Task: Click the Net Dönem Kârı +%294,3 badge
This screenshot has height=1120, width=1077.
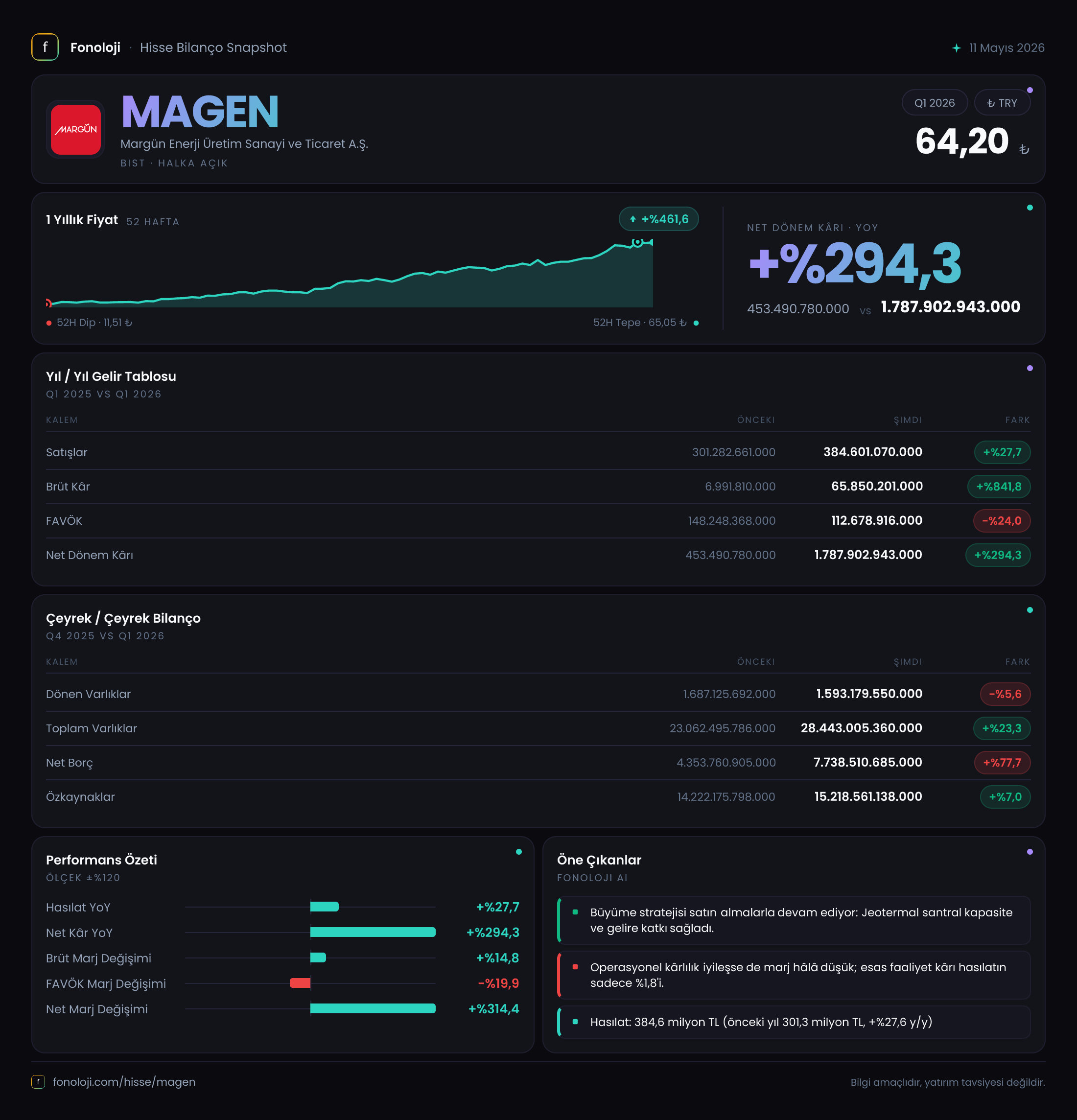Action: [998, 555]
